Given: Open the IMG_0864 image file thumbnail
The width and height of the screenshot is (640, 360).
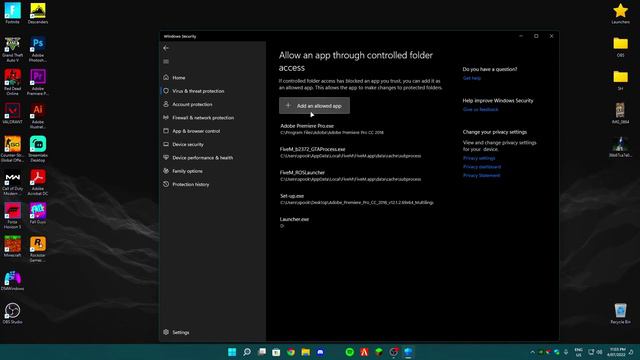Looking at the screenshot, I should tap(620, 113).
